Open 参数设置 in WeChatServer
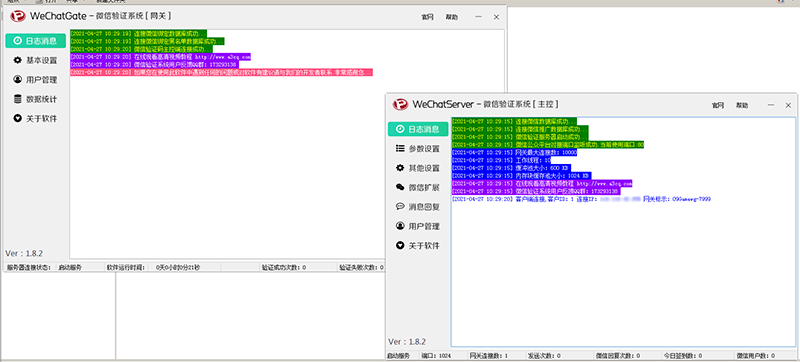This screenshot has width=800, height=362. pos(418,148)
